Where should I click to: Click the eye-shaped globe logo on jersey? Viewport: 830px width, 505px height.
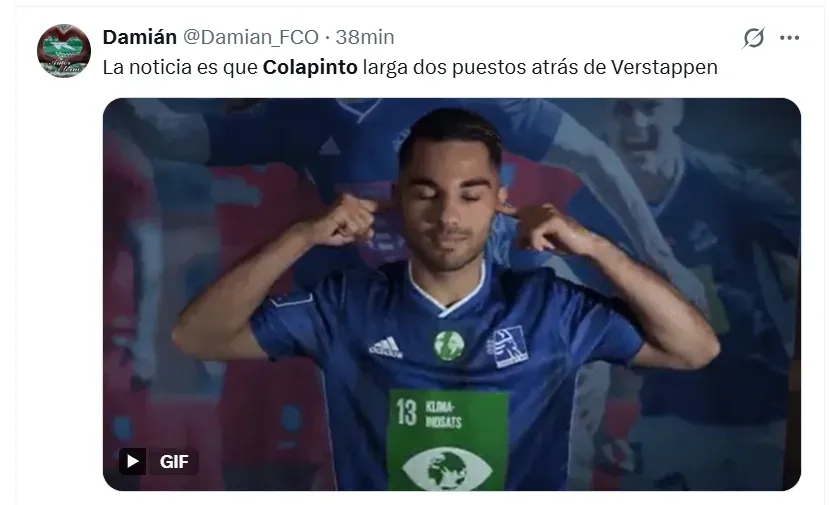coord(447,468)
